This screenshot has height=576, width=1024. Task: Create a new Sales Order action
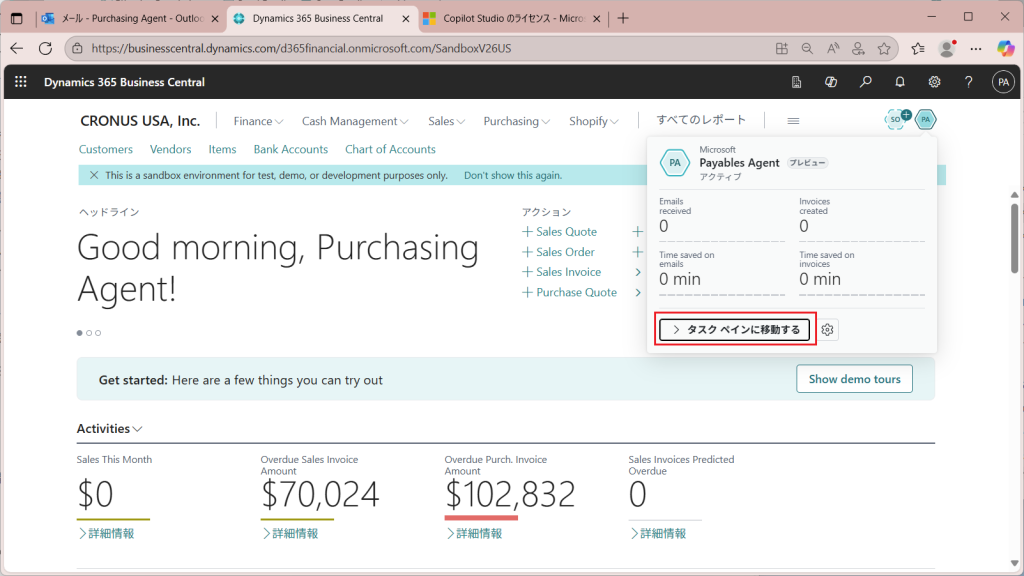coord(558,251)
